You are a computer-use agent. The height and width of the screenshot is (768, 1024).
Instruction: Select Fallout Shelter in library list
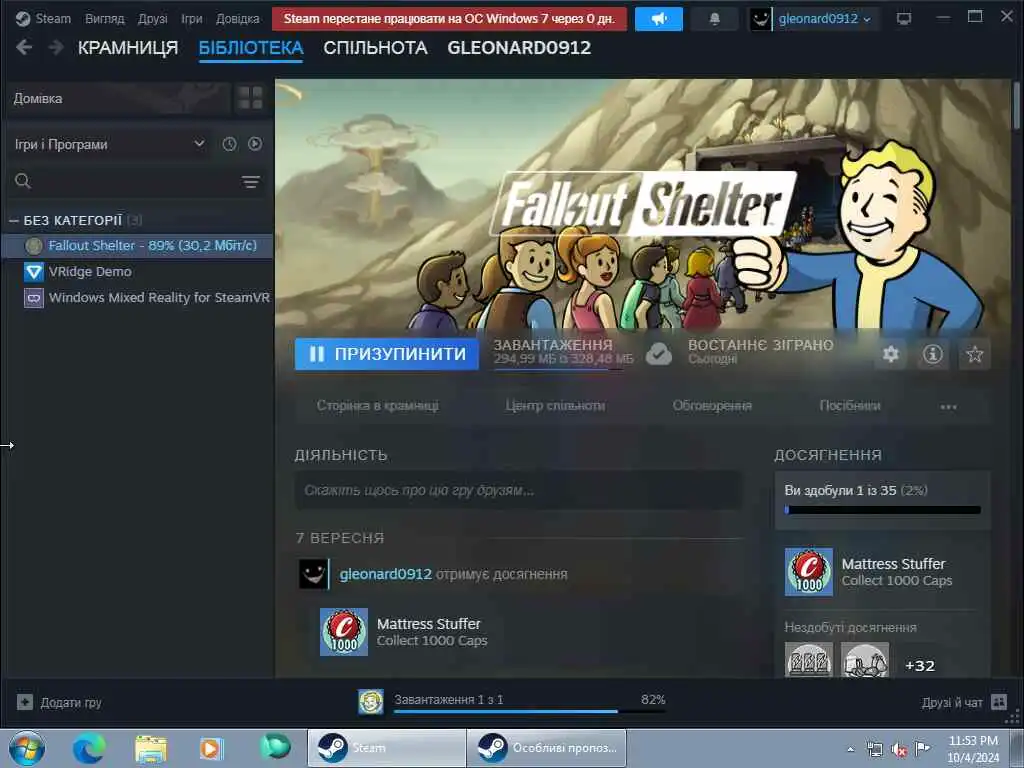138,246
